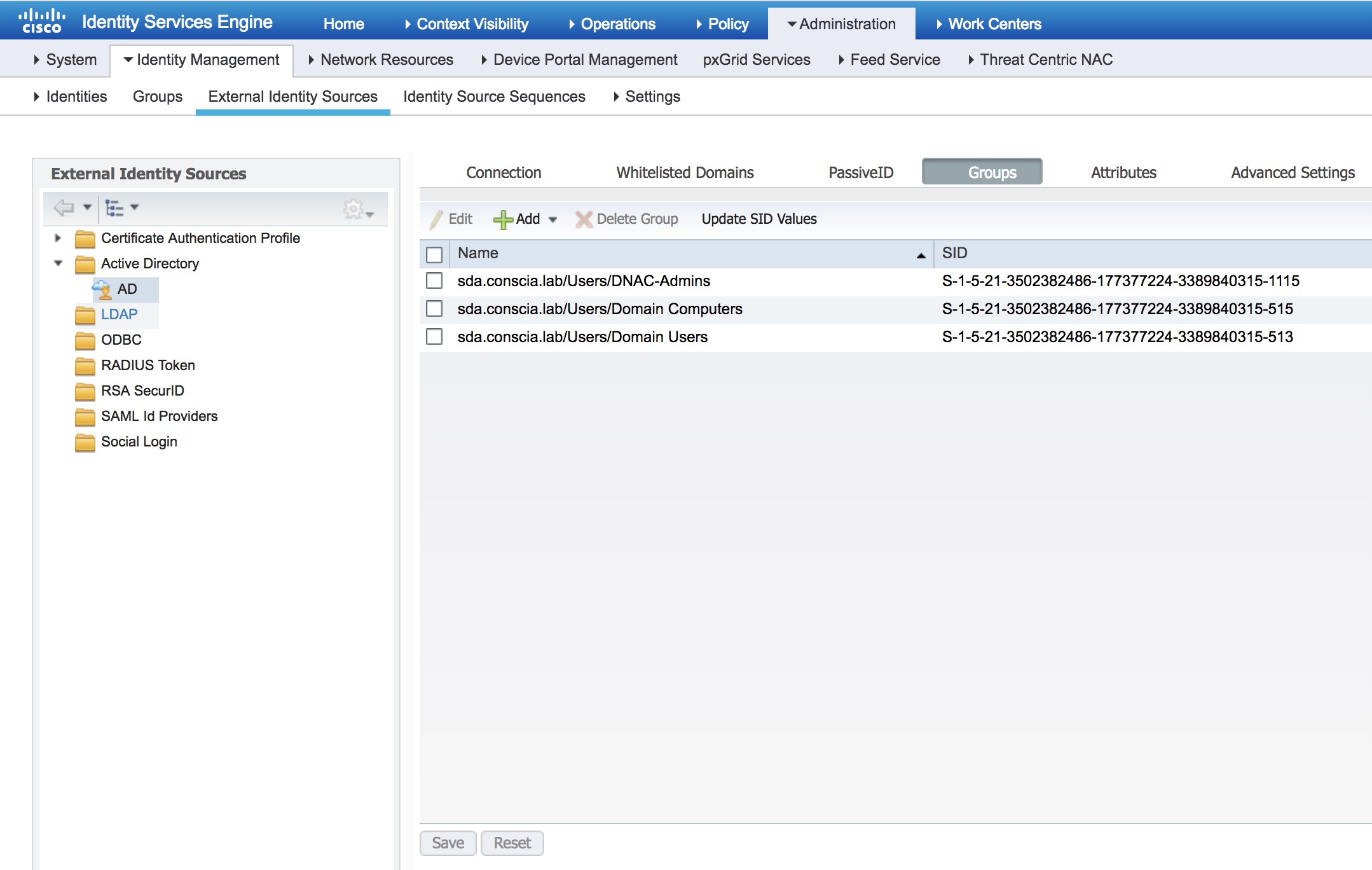Viewport: 1372px width, 870px height.
Task: Select External Identity Sources section
Action: coord(293,97)
